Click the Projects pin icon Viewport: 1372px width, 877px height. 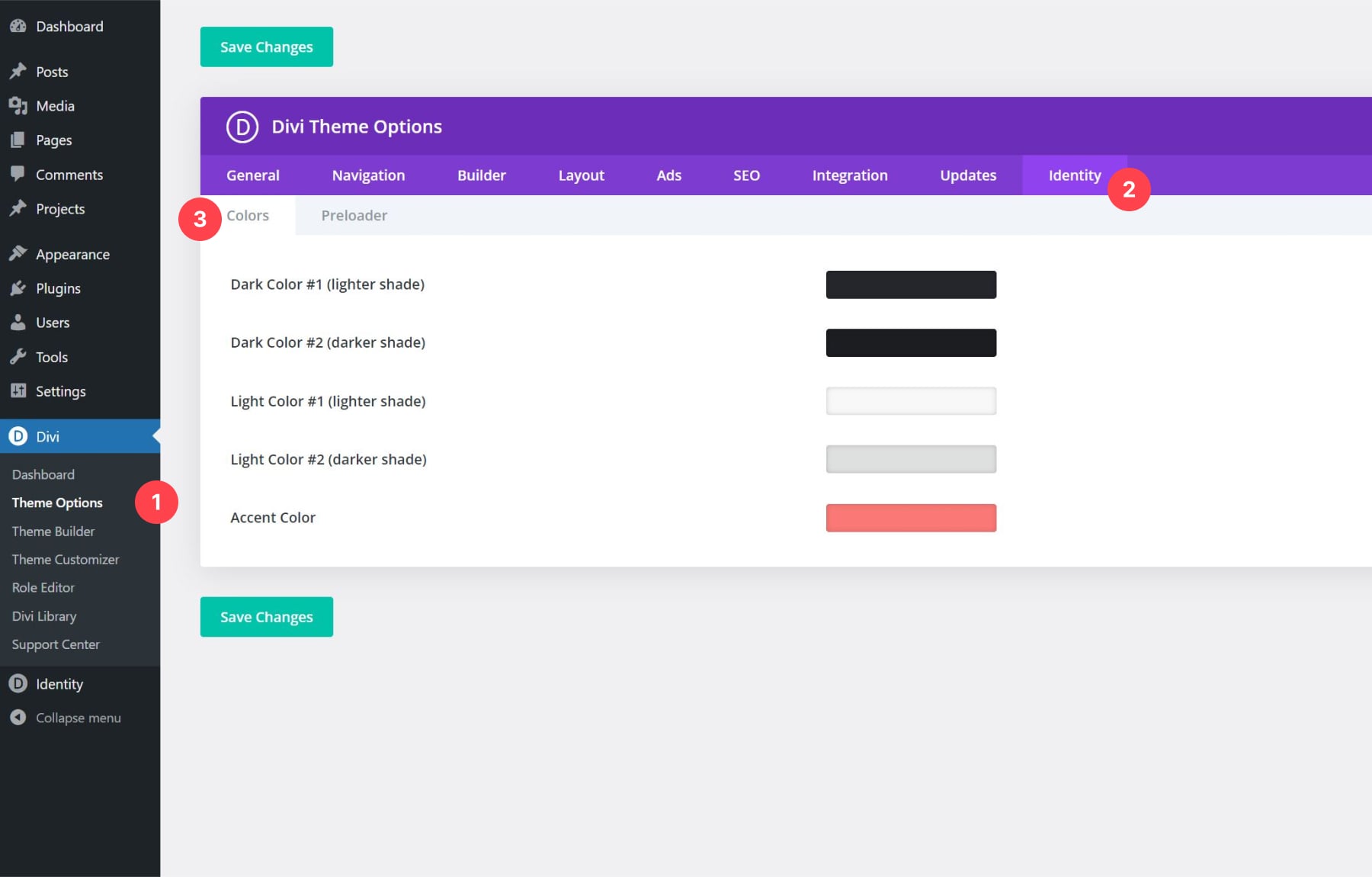18,208
